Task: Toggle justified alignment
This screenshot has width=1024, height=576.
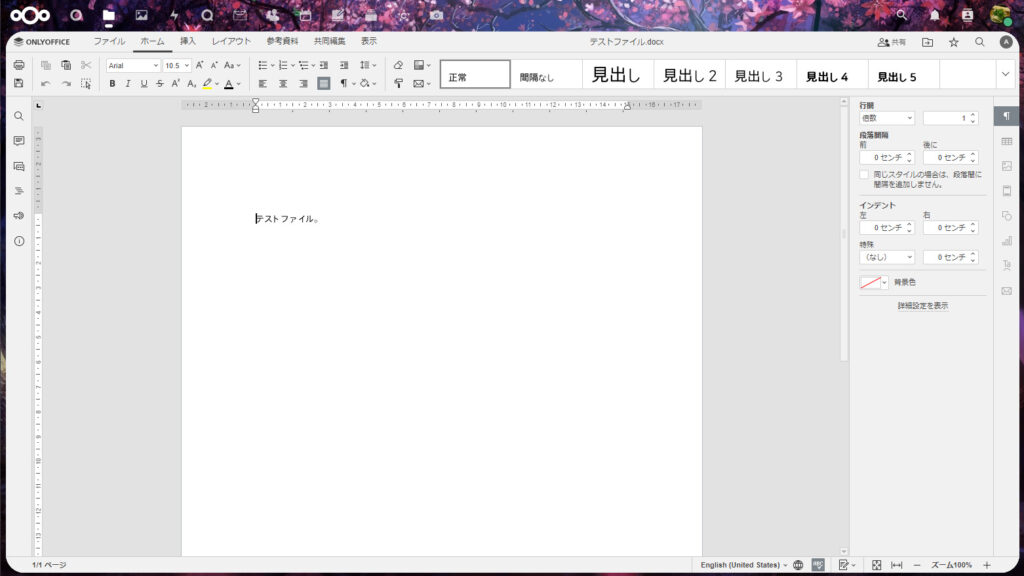Action: 324,84
